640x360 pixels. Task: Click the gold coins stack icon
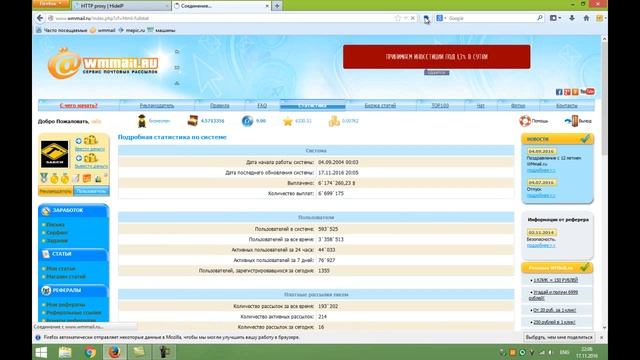334,121
